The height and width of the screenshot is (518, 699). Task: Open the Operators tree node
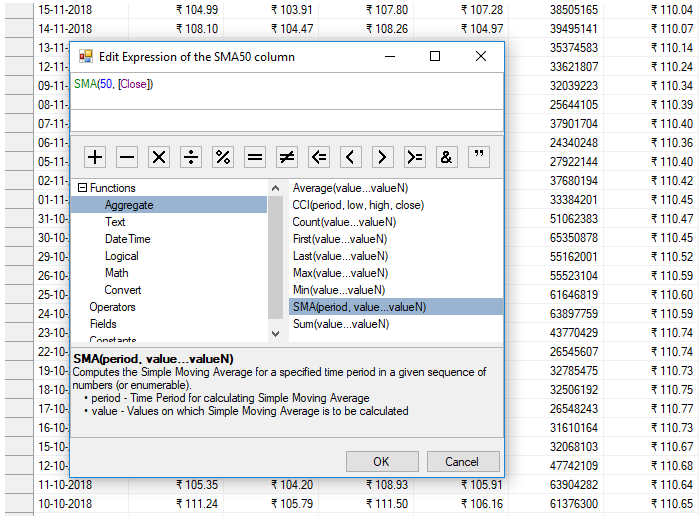point(112,307)
